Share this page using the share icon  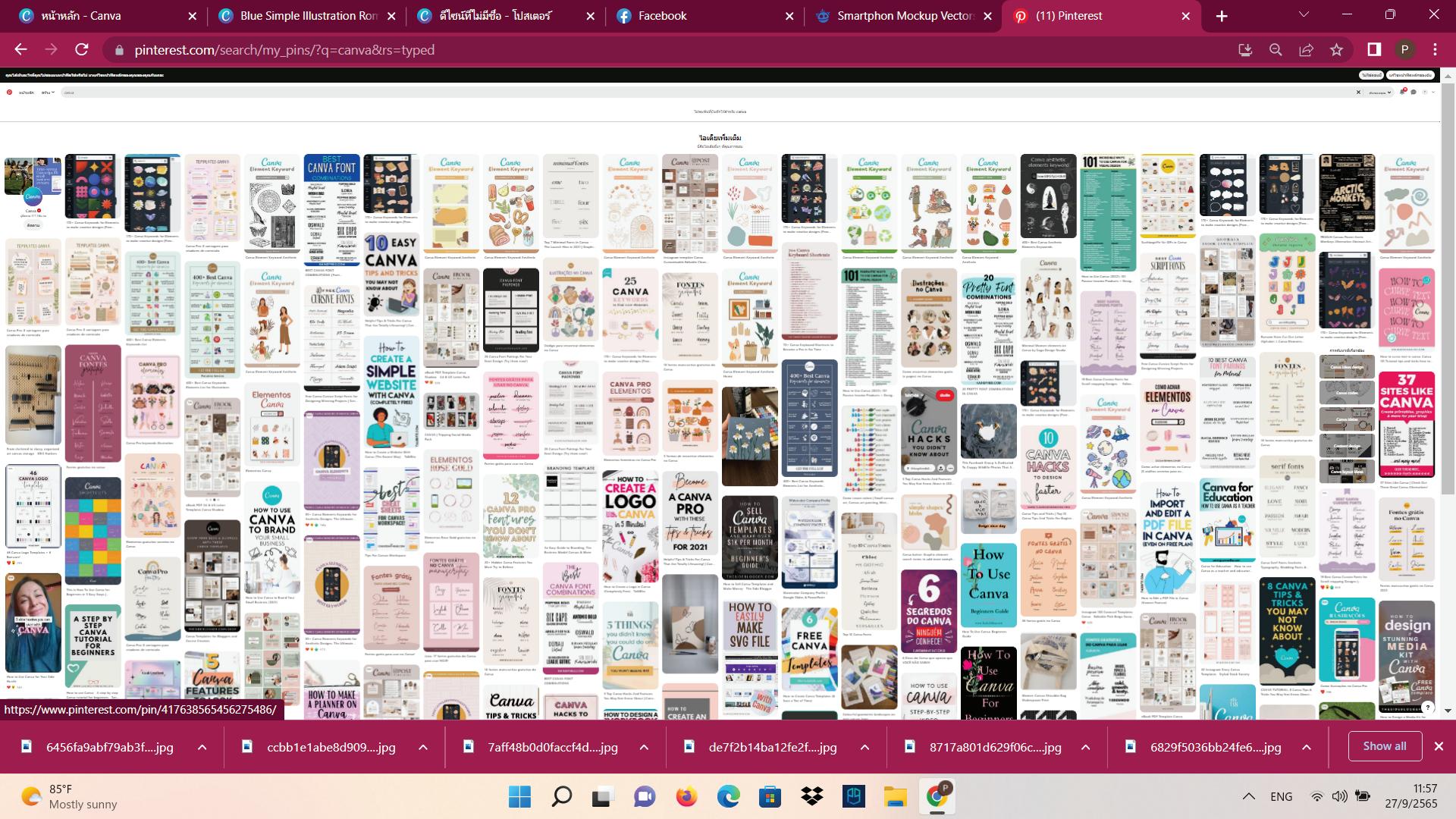[x=1306, y=49]
